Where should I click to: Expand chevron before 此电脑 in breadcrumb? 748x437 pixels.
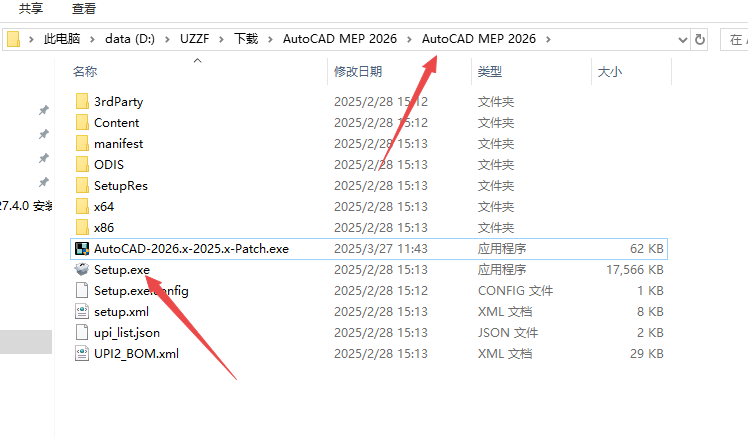click(x=31, y=39)
